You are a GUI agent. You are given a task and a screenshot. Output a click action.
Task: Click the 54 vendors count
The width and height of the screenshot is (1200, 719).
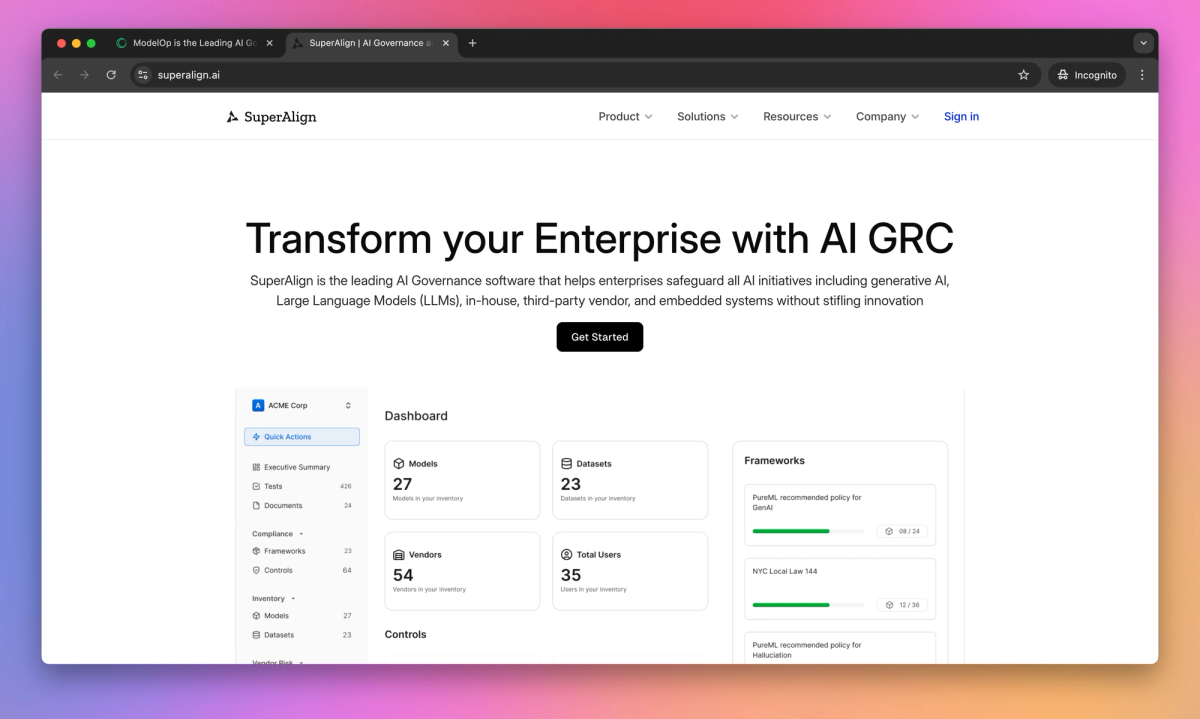403,575
